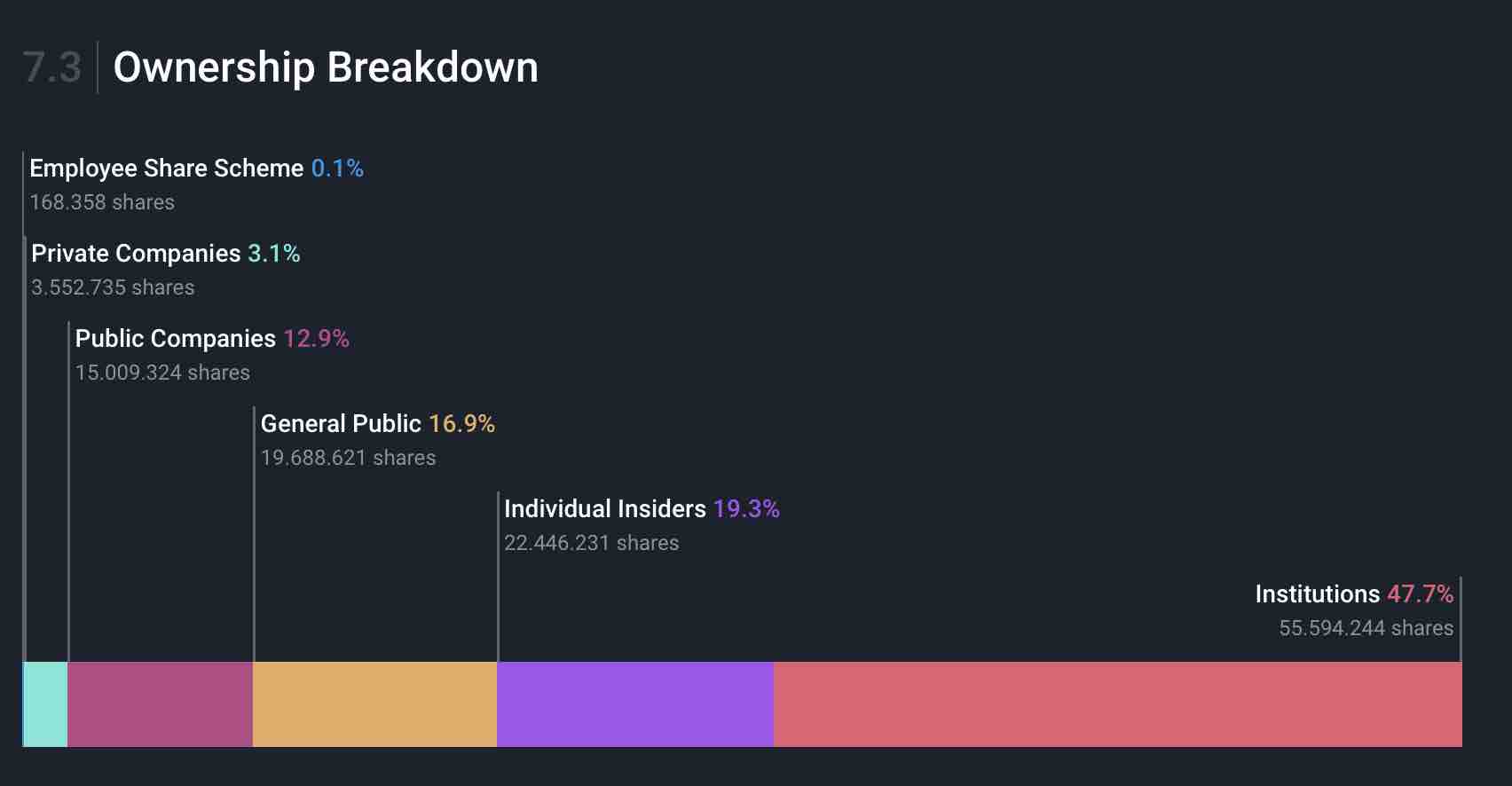1512x786 pixels.
Task: Click the orange General Public bar segment
Action: click(x=374, y=703)
